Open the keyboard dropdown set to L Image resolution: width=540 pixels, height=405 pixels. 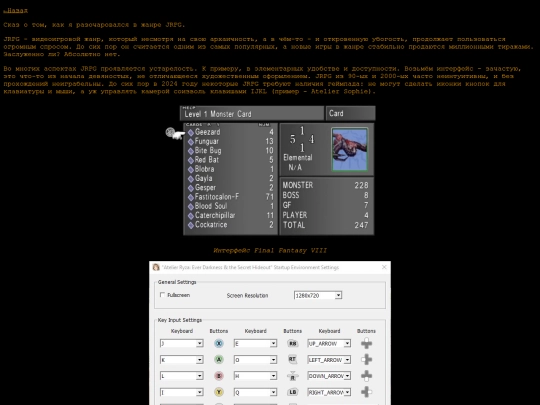pos(182,376)
